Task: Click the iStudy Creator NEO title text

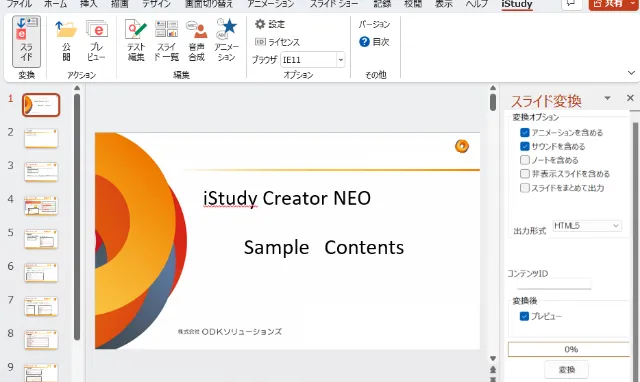Action: pyautogui.click(x=287, y=198)
